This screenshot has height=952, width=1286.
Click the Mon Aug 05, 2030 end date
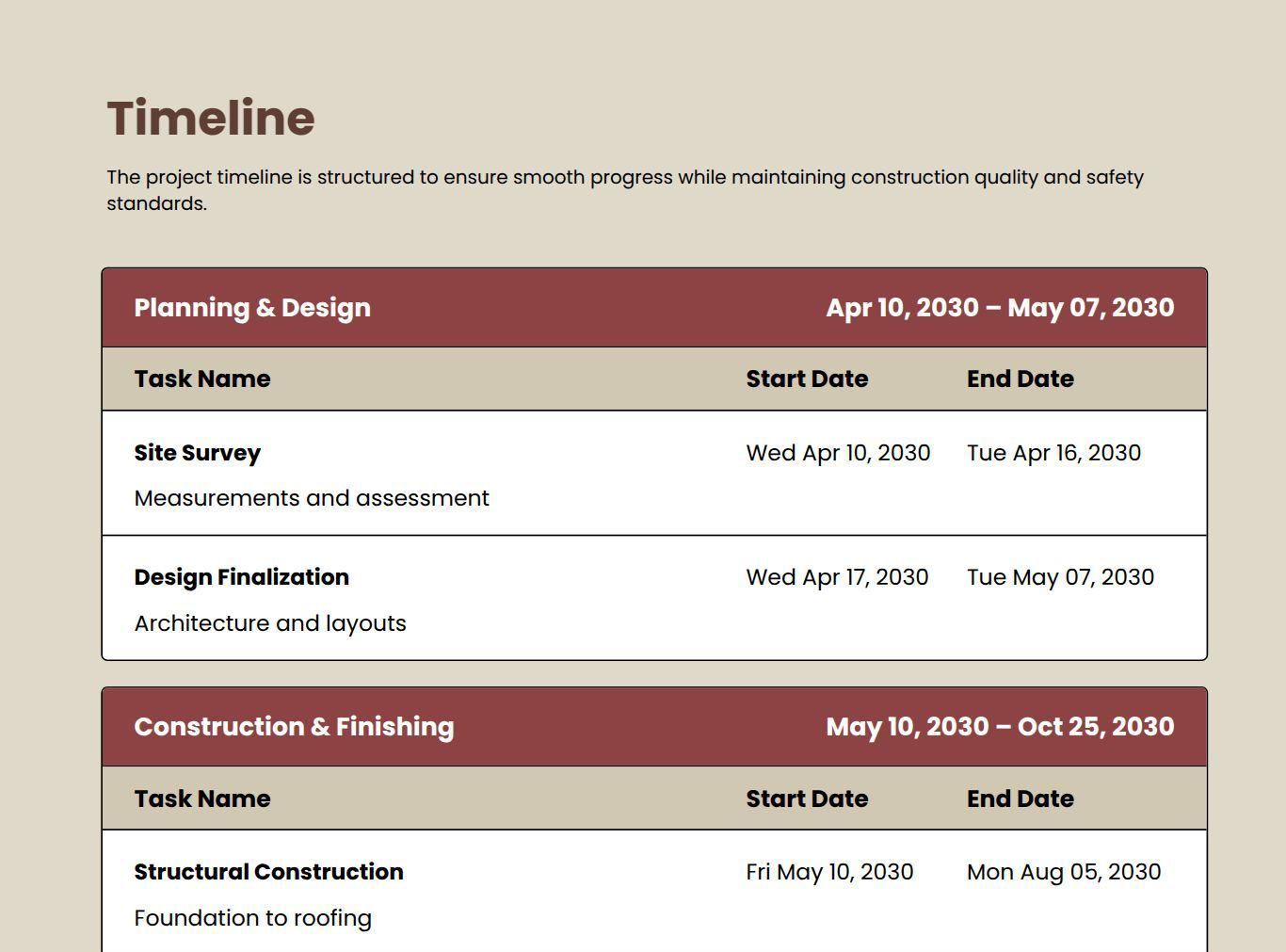pyautogui.click(x=1064, y=872)
